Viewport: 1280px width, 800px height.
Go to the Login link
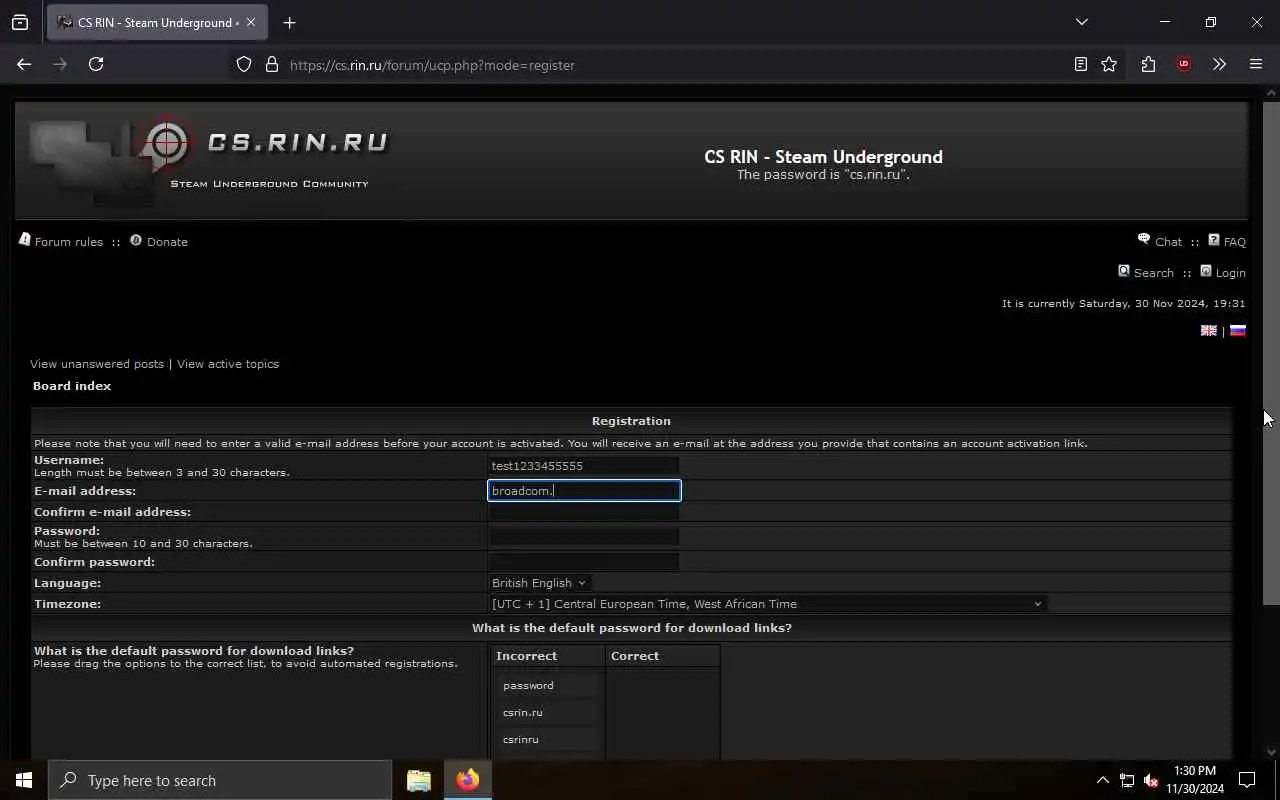click(1230, 273)
